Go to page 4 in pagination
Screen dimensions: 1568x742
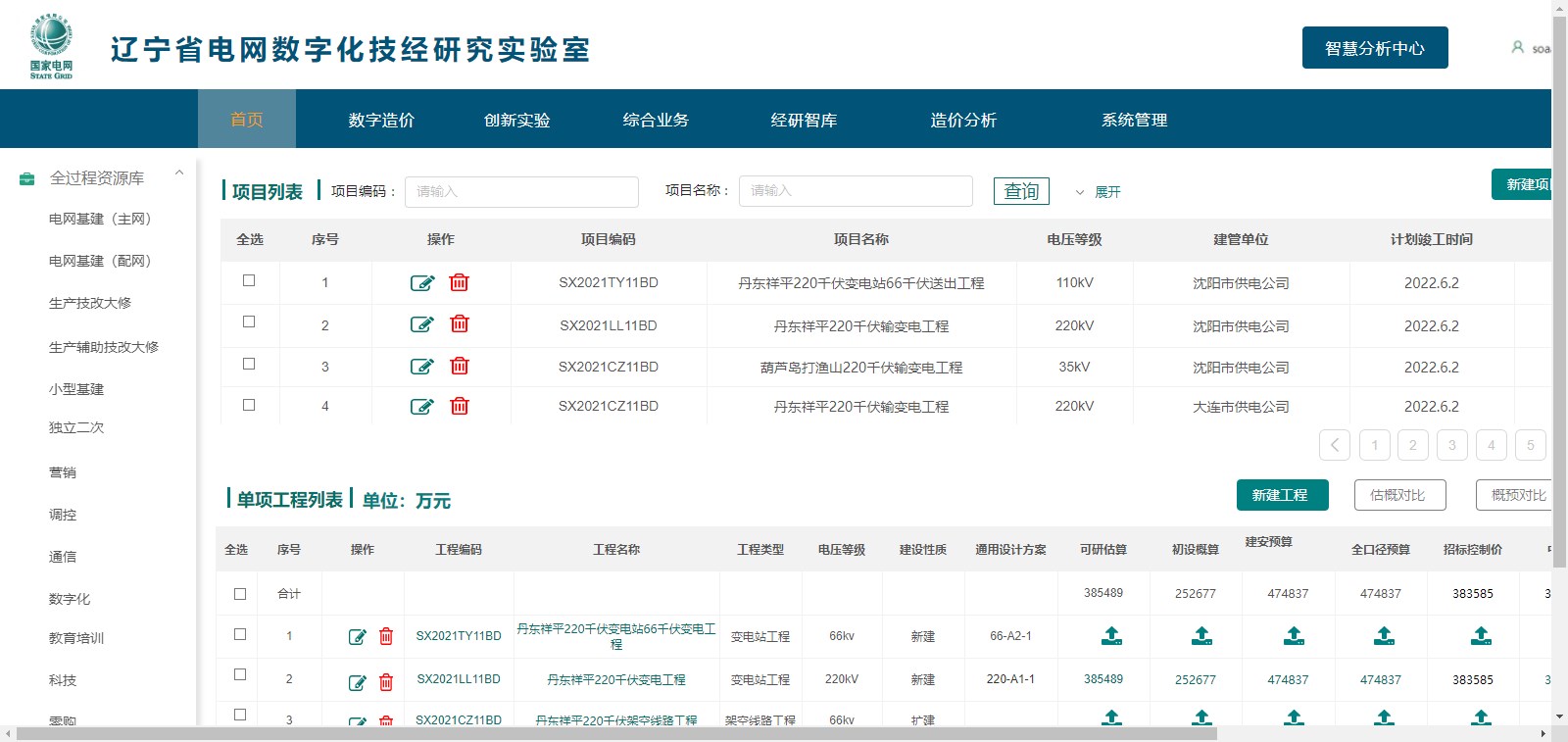[1492, 445]
